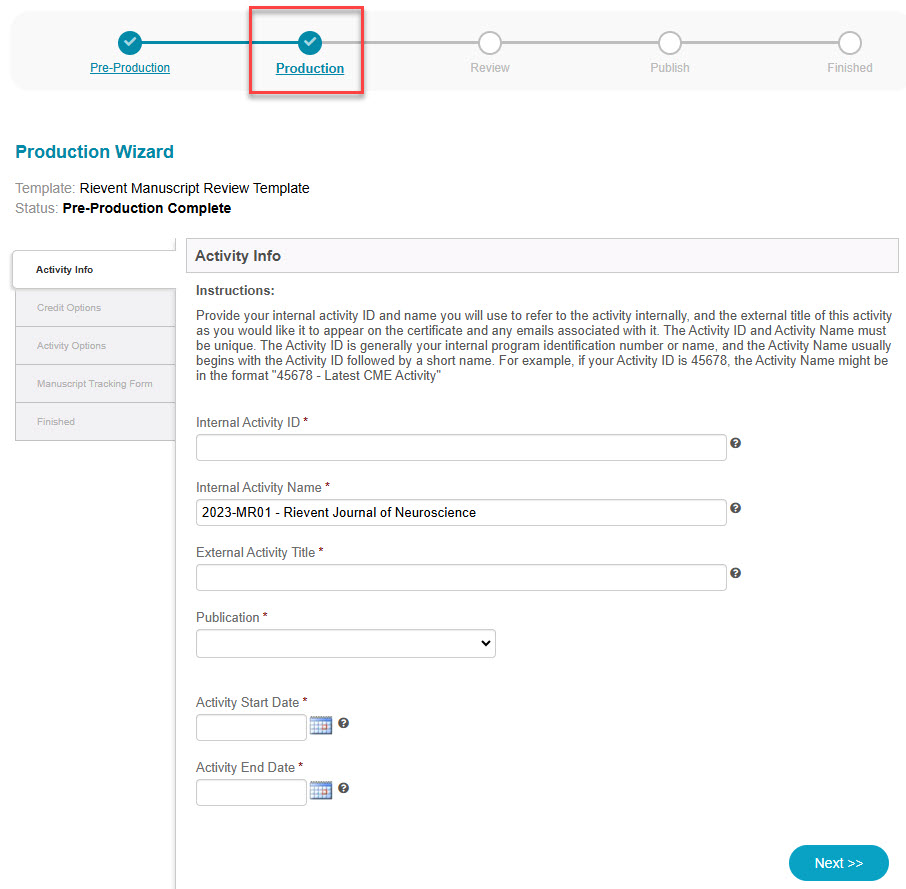906x889 pixels.
Task: Show help for Internal Activity Name
Action: click(x=735, y=508)
